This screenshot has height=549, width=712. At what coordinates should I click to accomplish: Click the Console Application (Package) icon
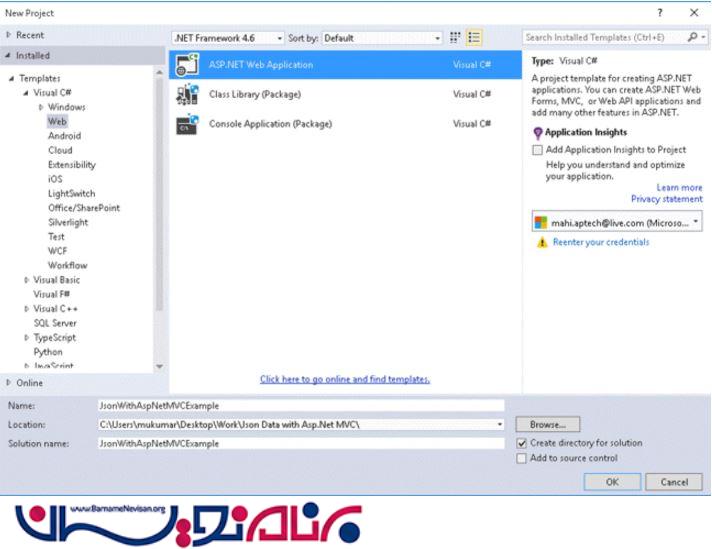(x=187, y=124)
